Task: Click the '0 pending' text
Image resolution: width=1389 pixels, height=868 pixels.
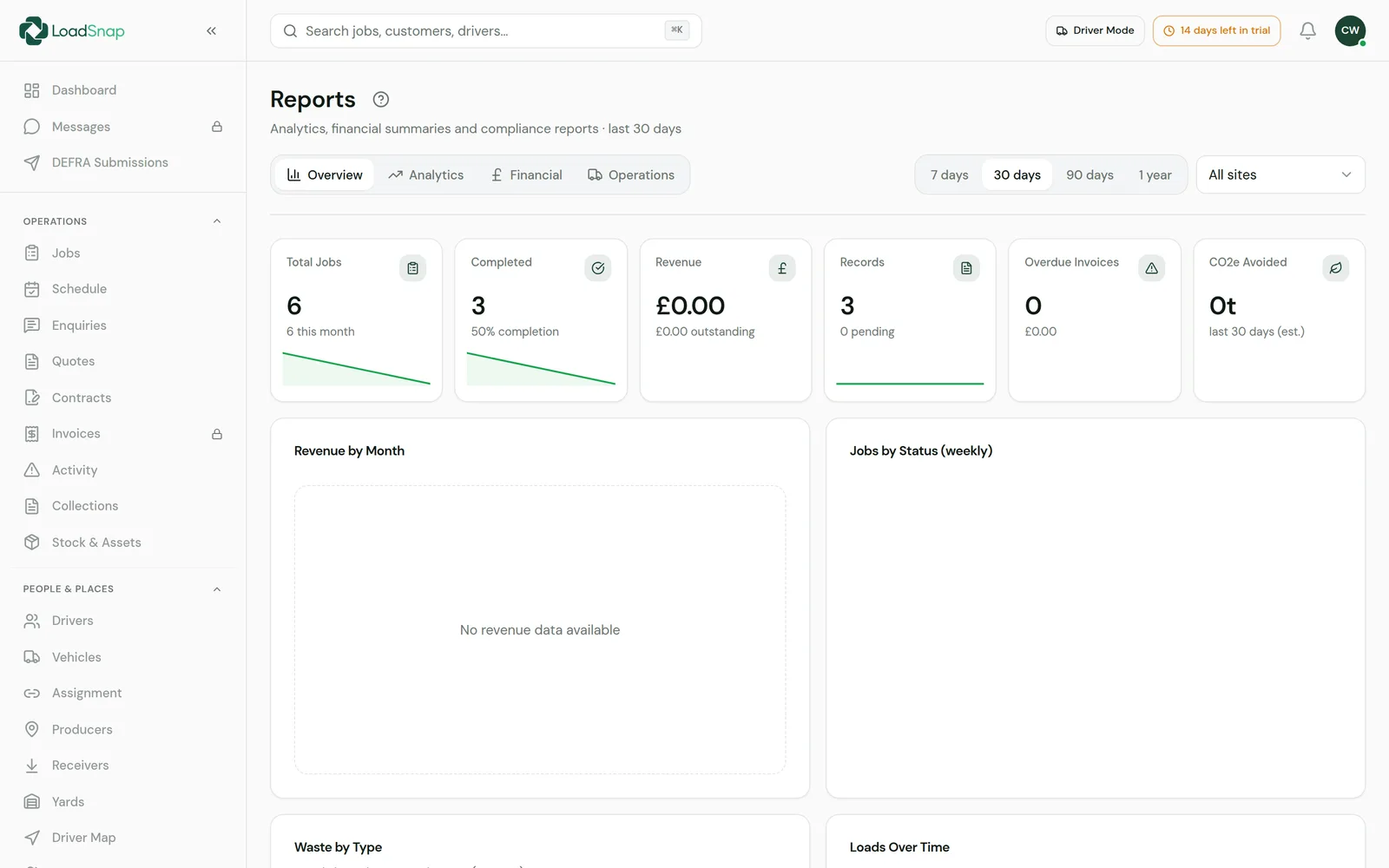Action: click(867, 332)
